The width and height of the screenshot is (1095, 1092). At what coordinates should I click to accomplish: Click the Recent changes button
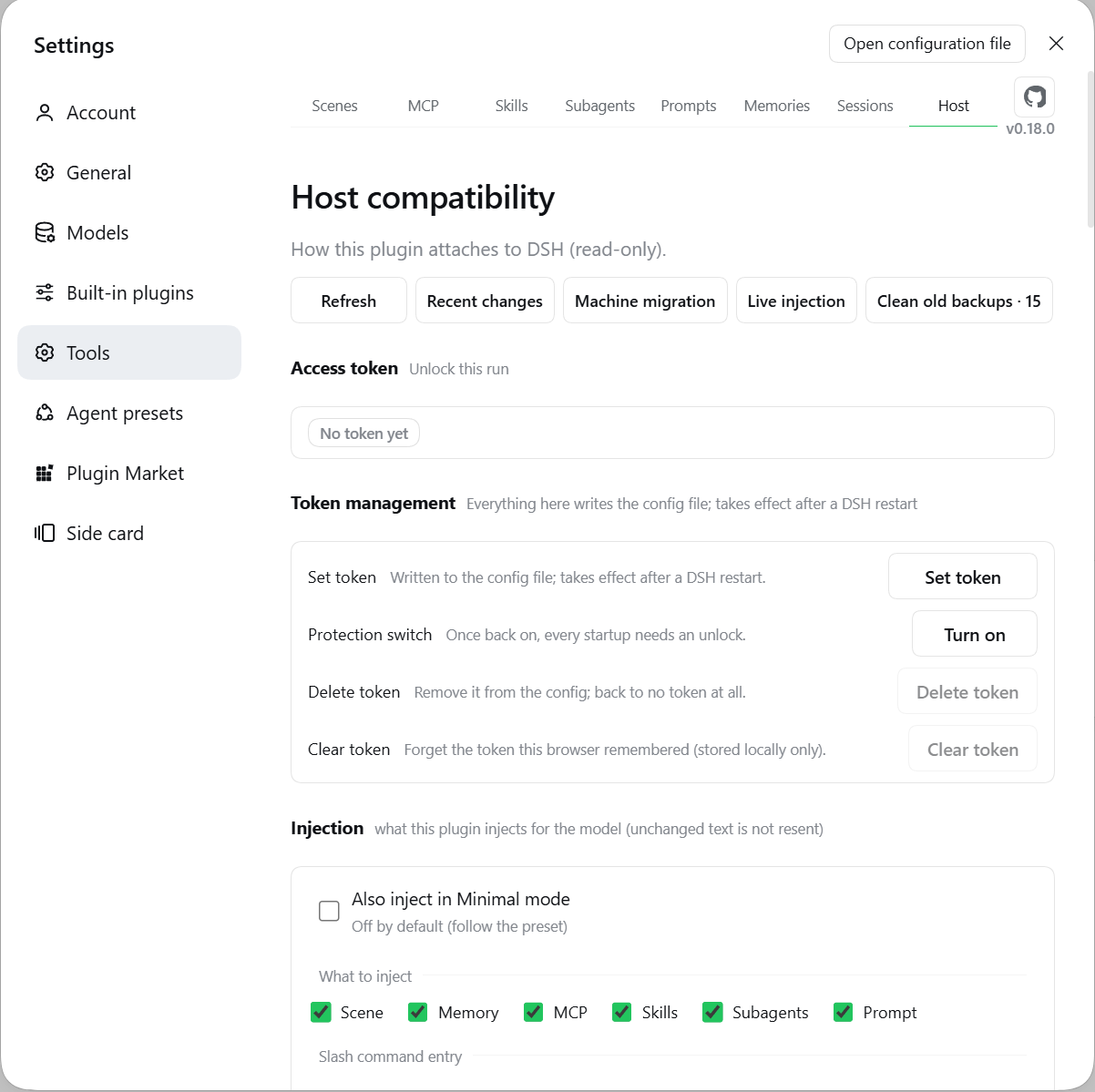(485, 301)
